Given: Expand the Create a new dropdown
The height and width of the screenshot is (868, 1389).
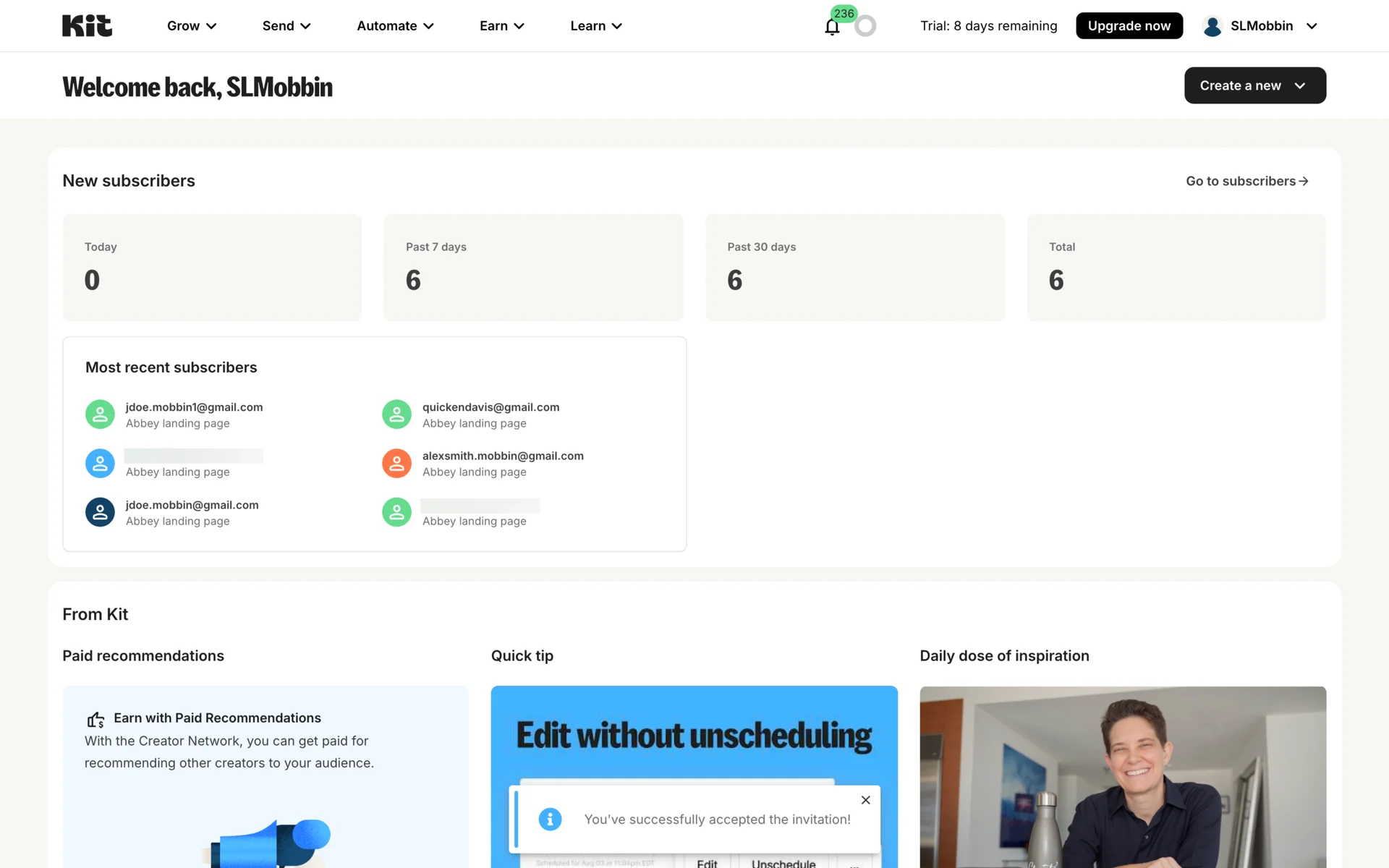Looking at the screenshot, I should 1254,85.
